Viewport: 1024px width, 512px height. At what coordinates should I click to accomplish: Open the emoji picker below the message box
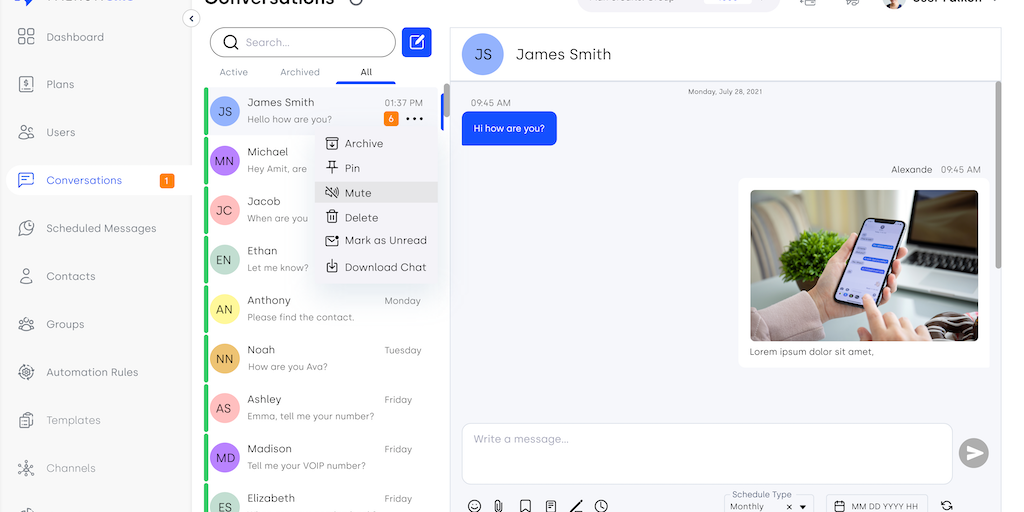(474, 506)
